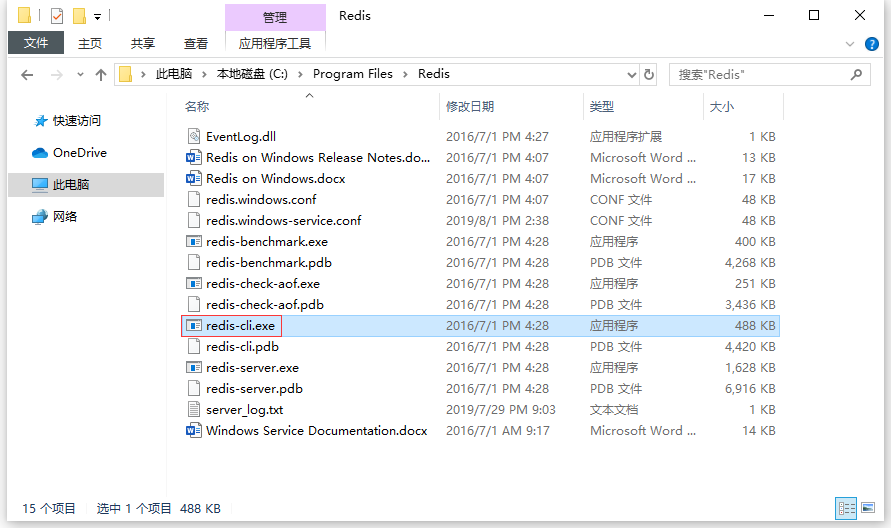Screen dimensions: 891x528
Task: Click the 2019/7/29 PM 9:03 date cell
Action: tap(501, 410)
